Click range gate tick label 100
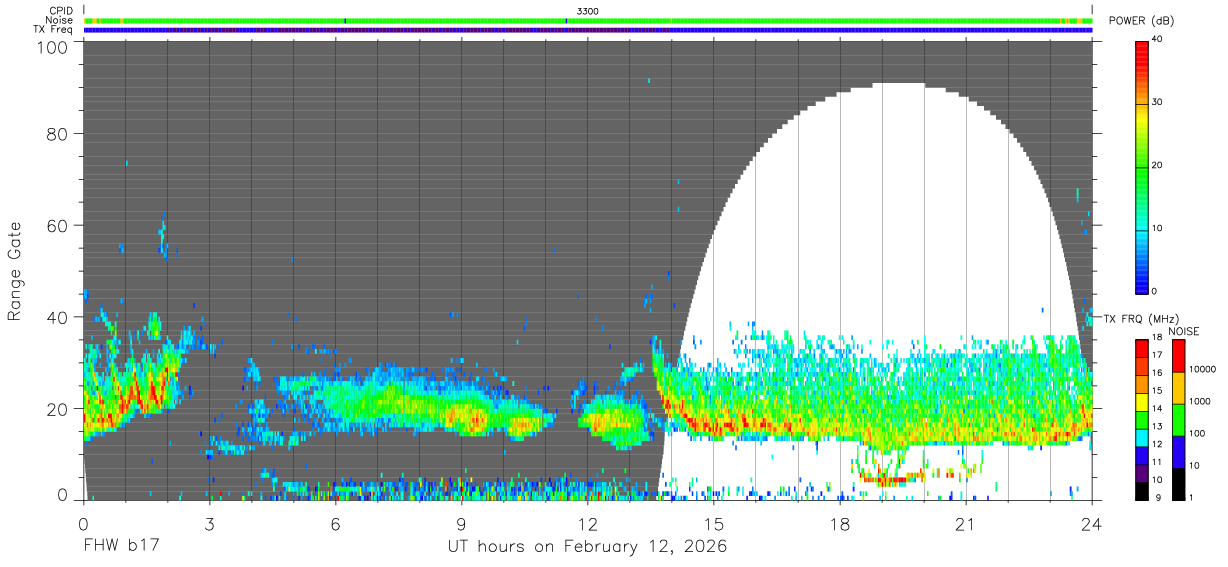 click(53, 47)
